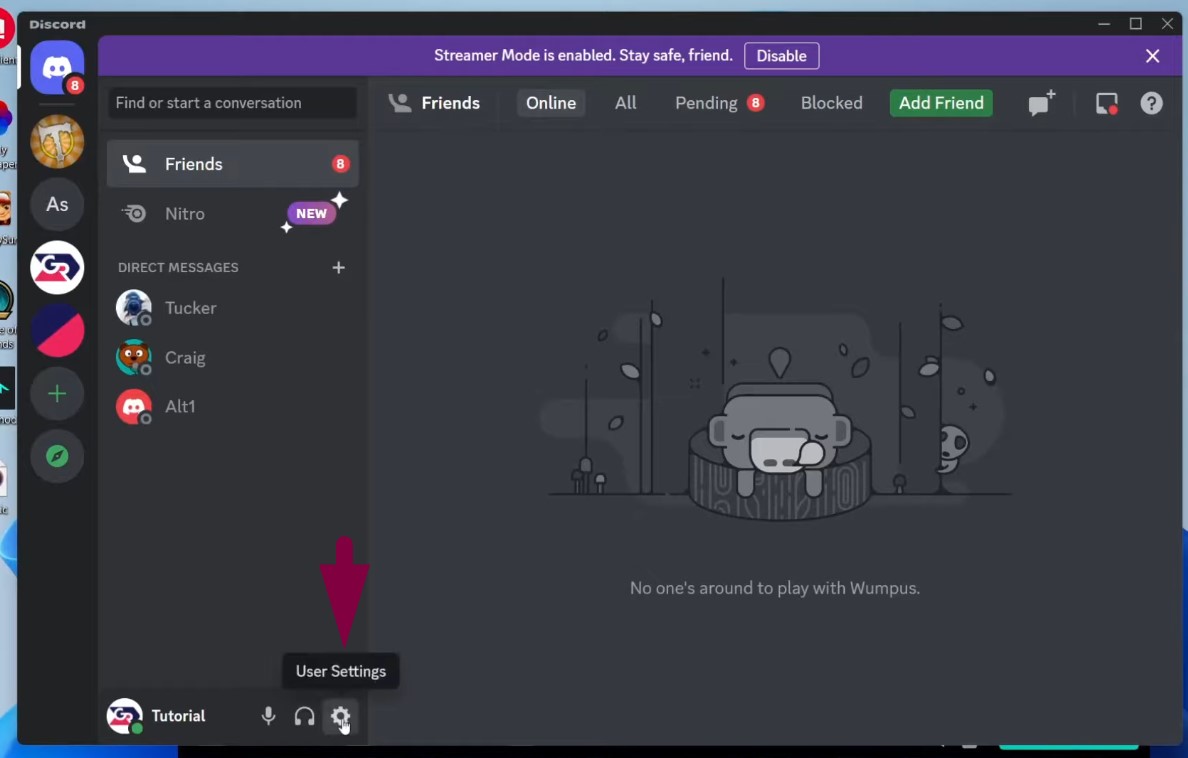Switch to Online friends tab

pyautogui.click(x=551, y=103)
